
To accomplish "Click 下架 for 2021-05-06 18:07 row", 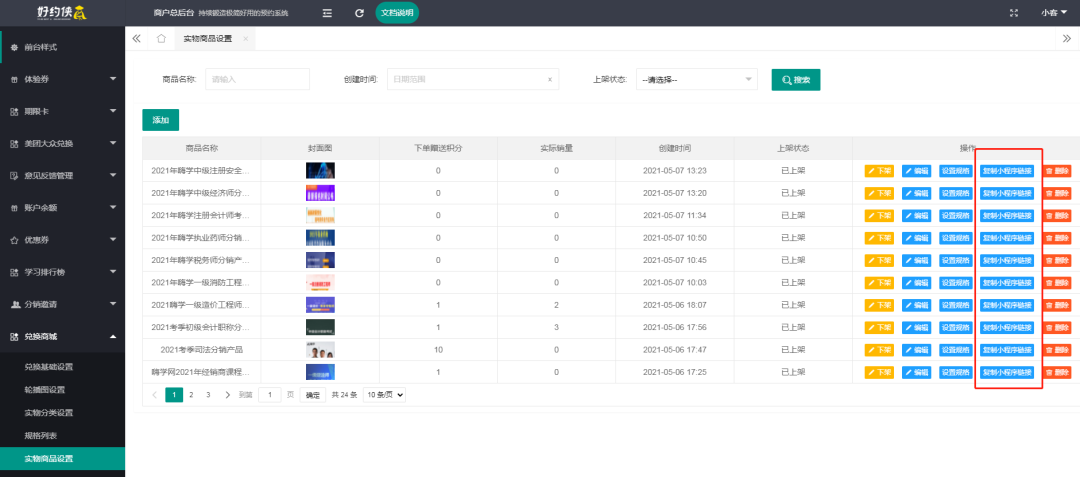I will click(x=879, y=305).
